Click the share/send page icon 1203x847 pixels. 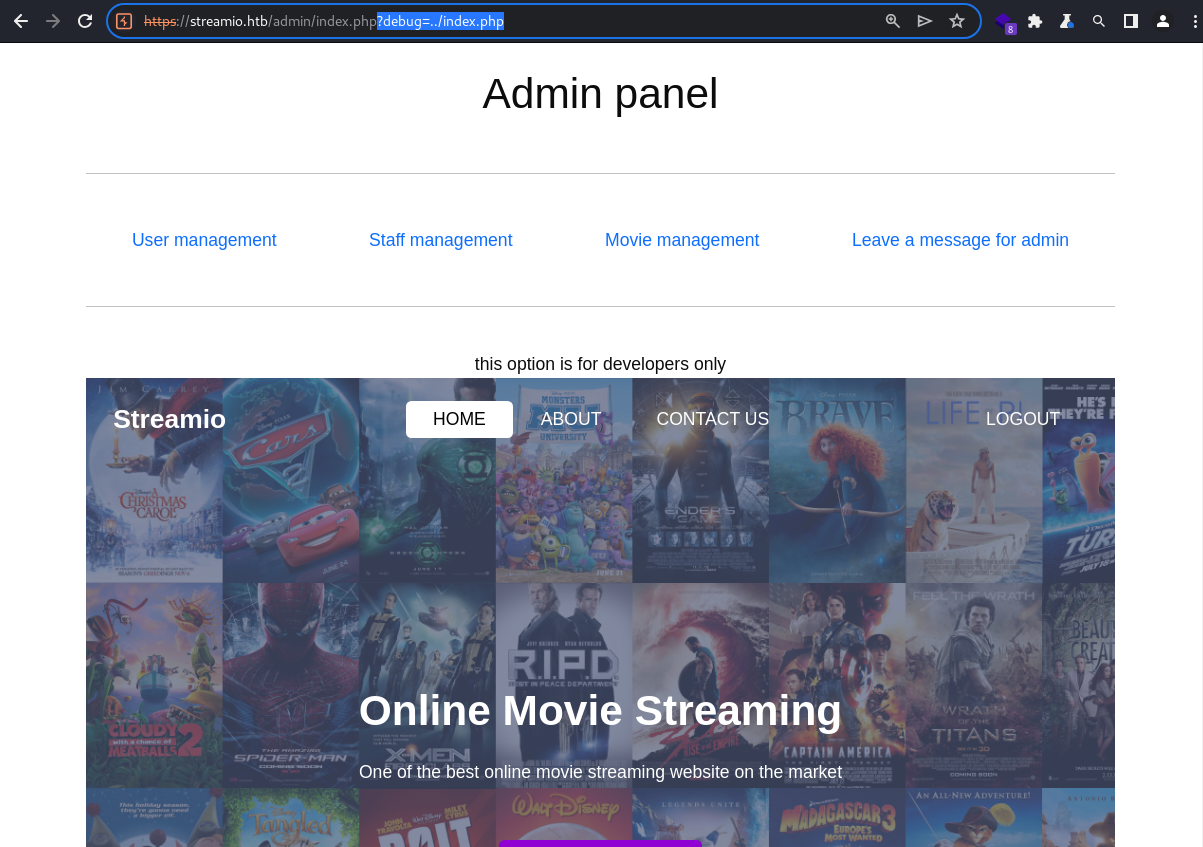pos(925,21)
